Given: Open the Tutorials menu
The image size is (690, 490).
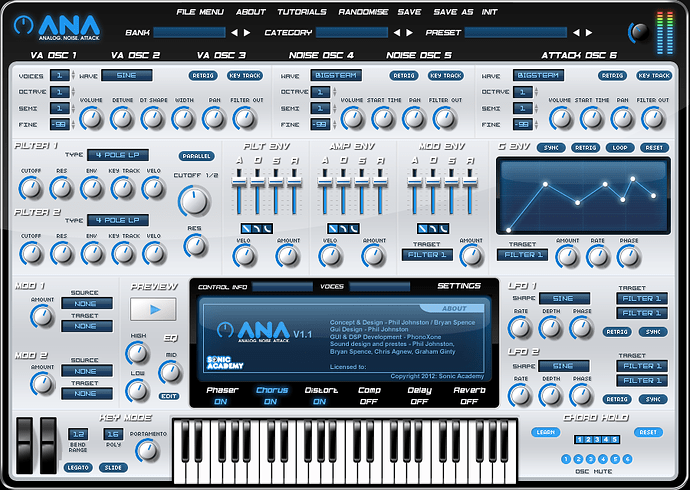Looking at the screenshot, I should coord(302,12).
